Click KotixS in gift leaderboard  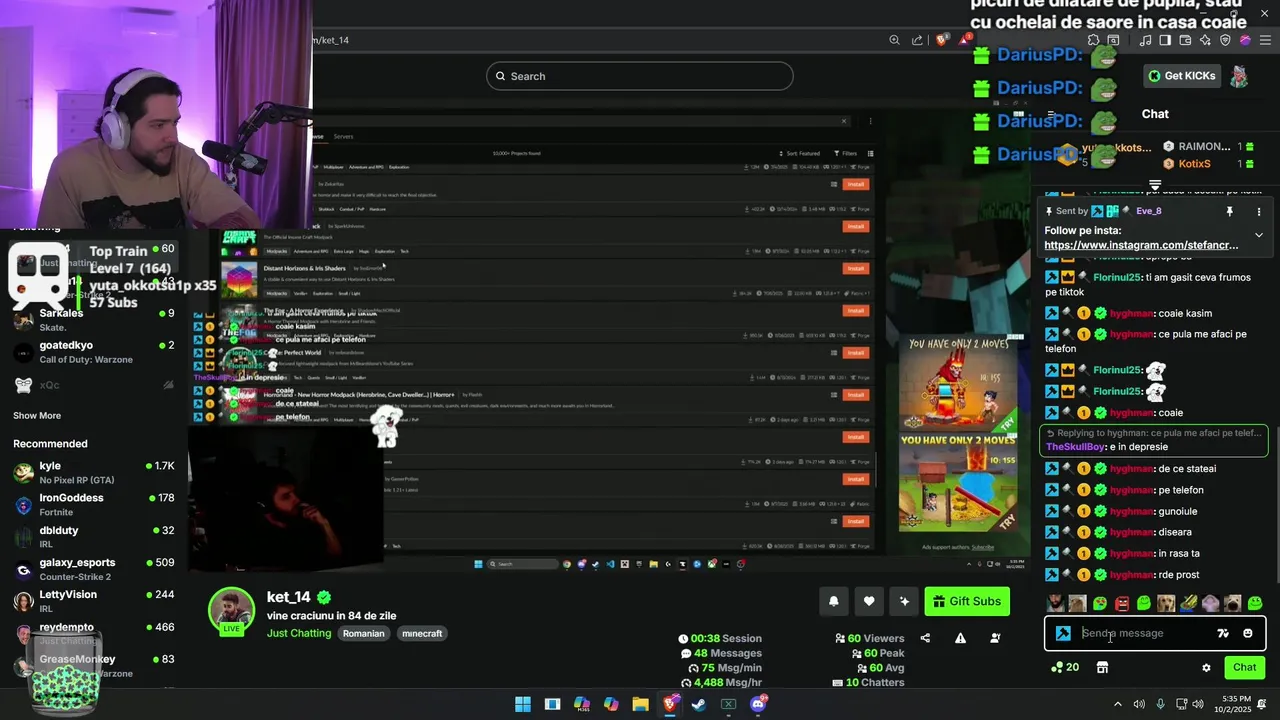click(1194, 164)
